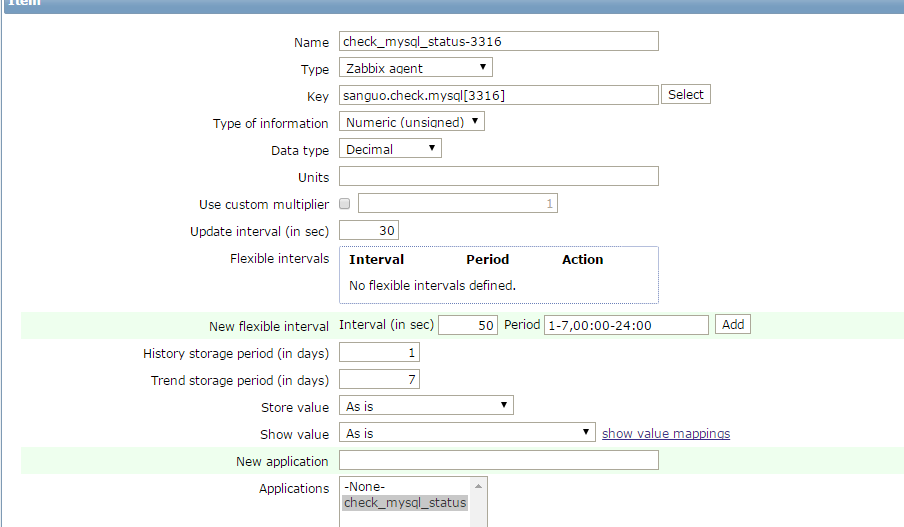Click the Applications list scroll up arrow

click(x=479, y=486)
